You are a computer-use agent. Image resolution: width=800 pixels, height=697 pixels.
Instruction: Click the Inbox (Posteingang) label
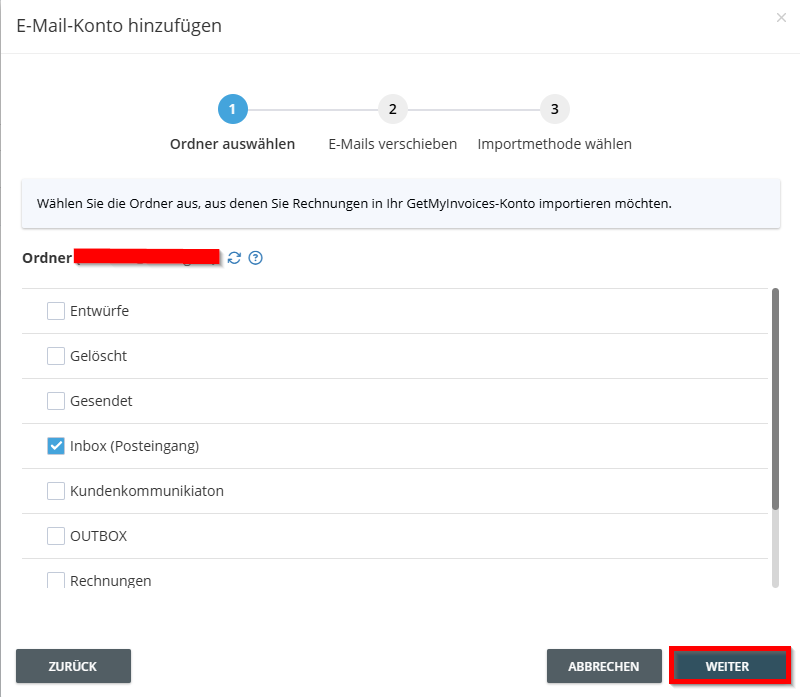(135, 446)
